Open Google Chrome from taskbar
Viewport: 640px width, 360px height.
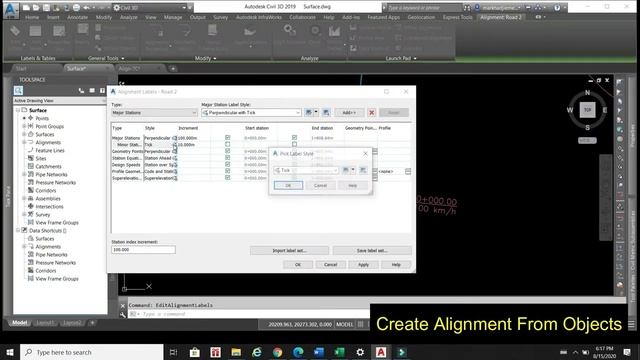point(278,352)
